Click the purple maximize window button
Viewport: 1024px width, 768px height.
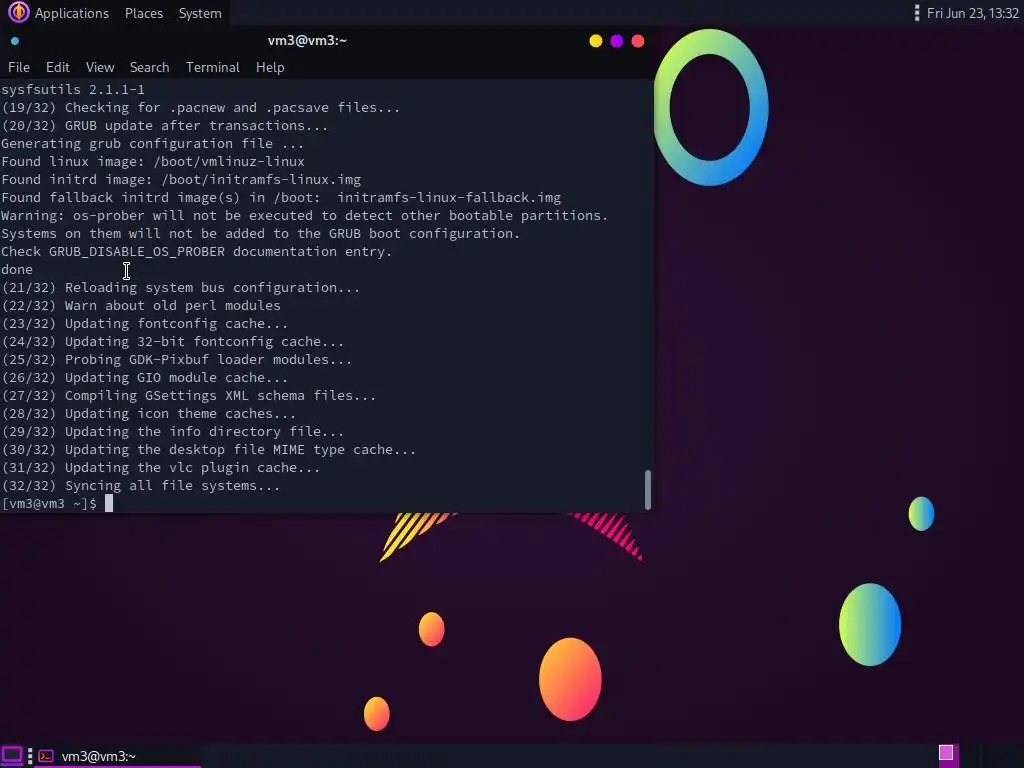click(616, 41)
